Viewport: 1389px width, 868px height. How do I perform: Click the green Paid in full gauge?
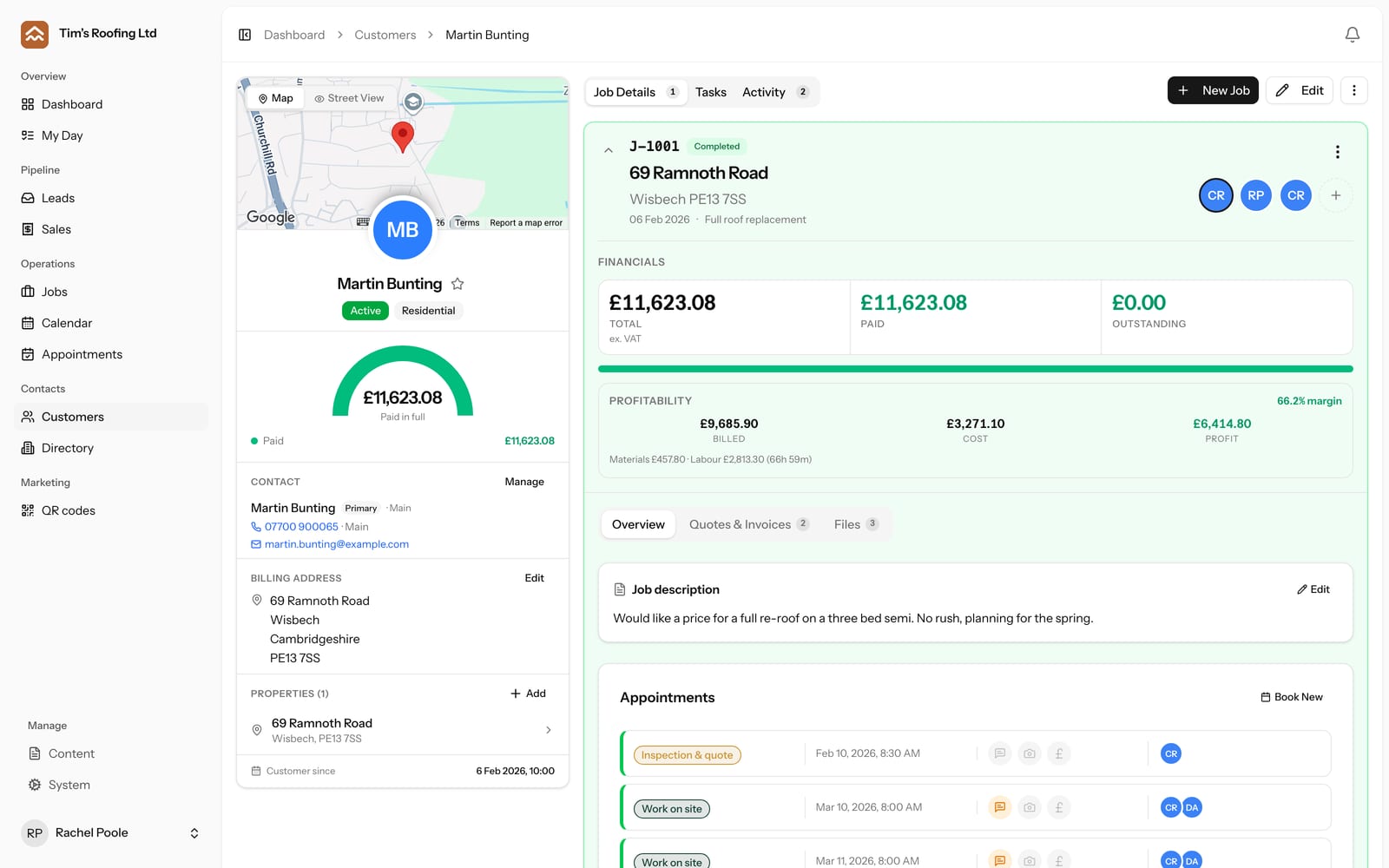coord(403,380)
